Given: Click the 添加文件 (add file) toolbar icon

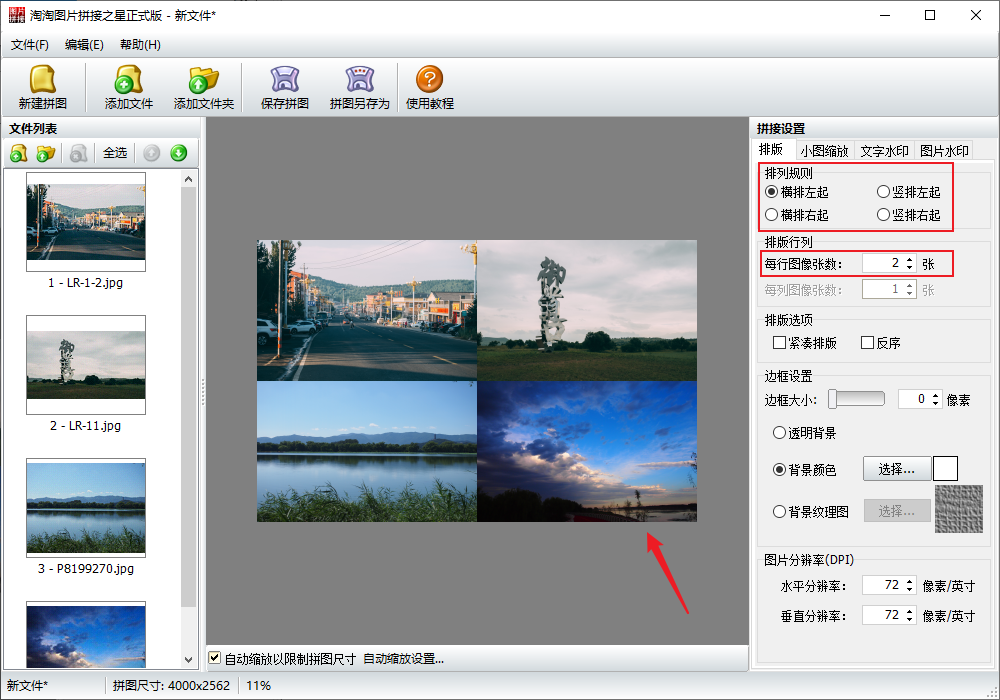Looking at the screenshot, I should pyautogui.click(x=129, y=81).
